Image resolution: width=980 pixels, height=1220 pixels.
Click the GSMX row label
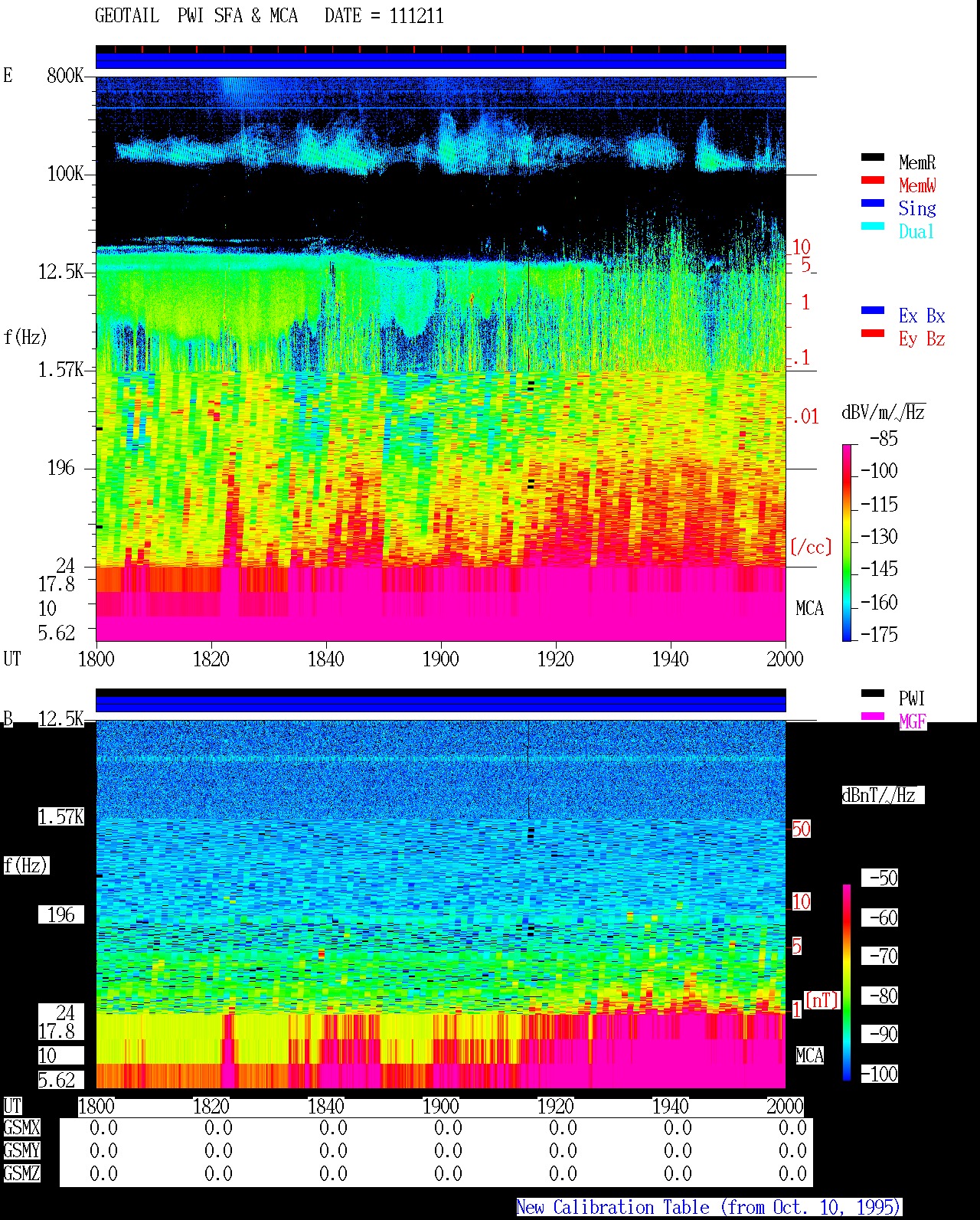[21, 1128]
